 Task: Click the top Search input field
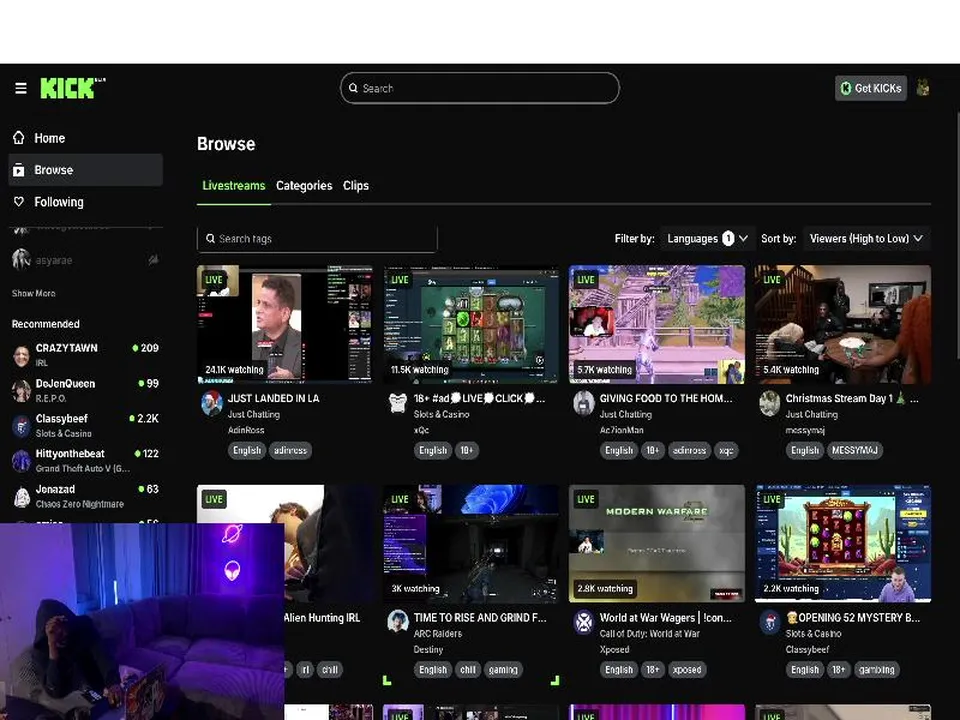[x=480, y=88]
